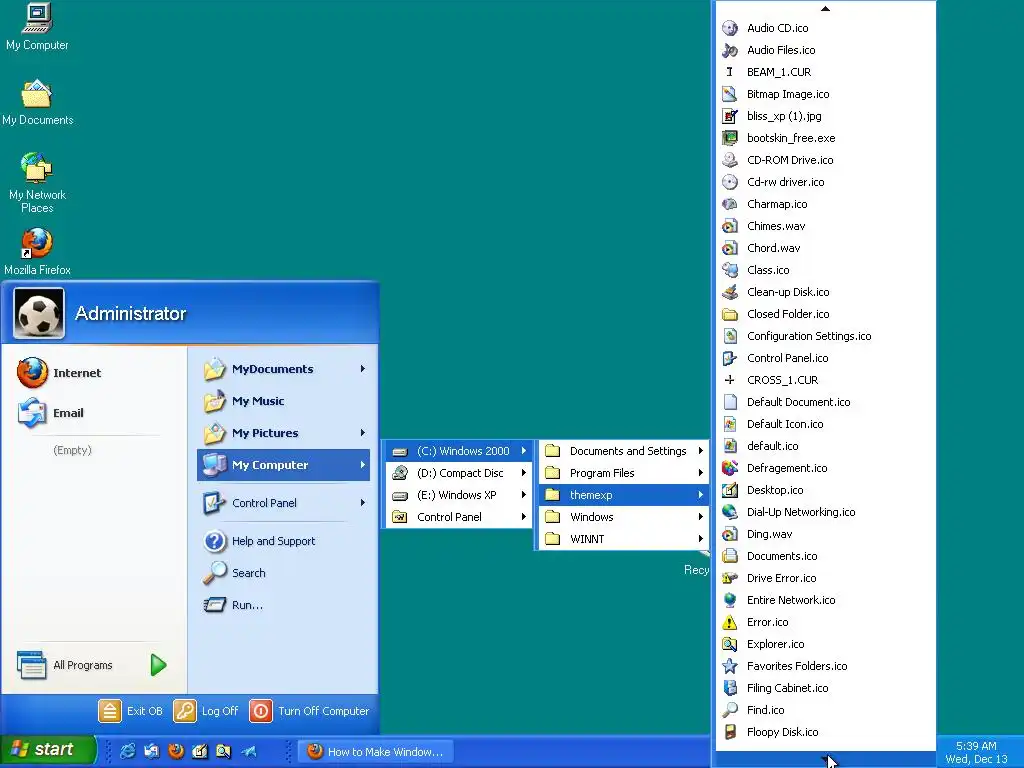The image size is (1024, 768).
Task: Select Drive Error.ico icon
Action: coord(729,578)
